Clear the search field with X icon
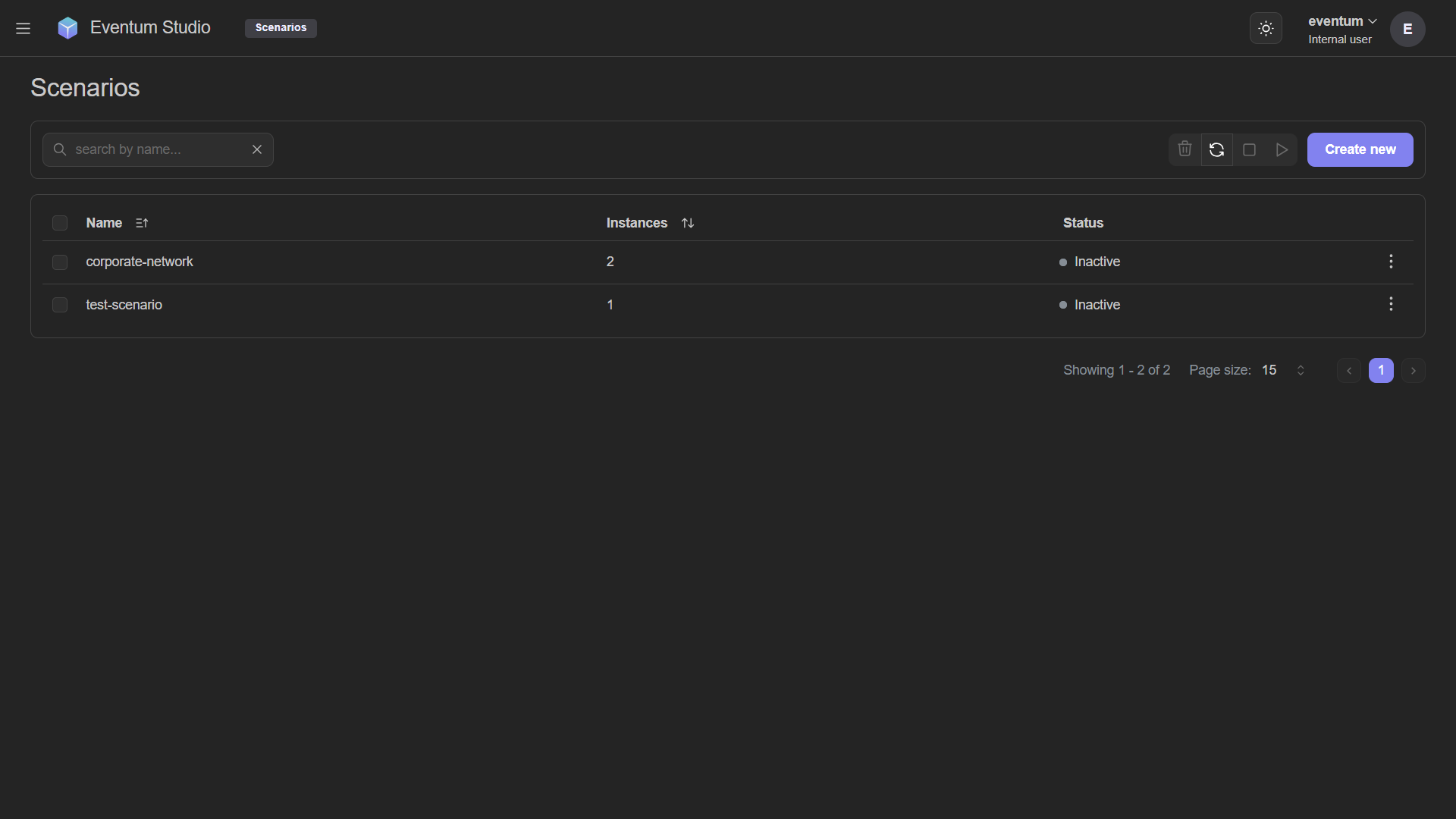The width and height of the screenshot is (1456, 819). point(257,149)
